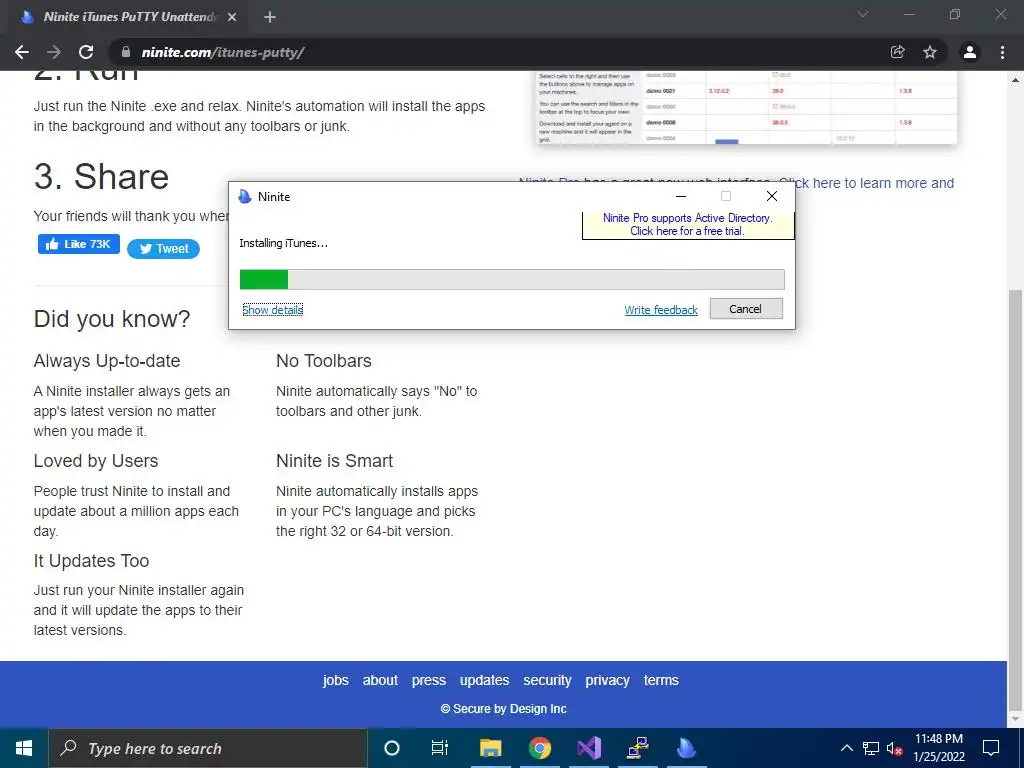
Task: Open a new browser tab
Action: pos(270,17)
